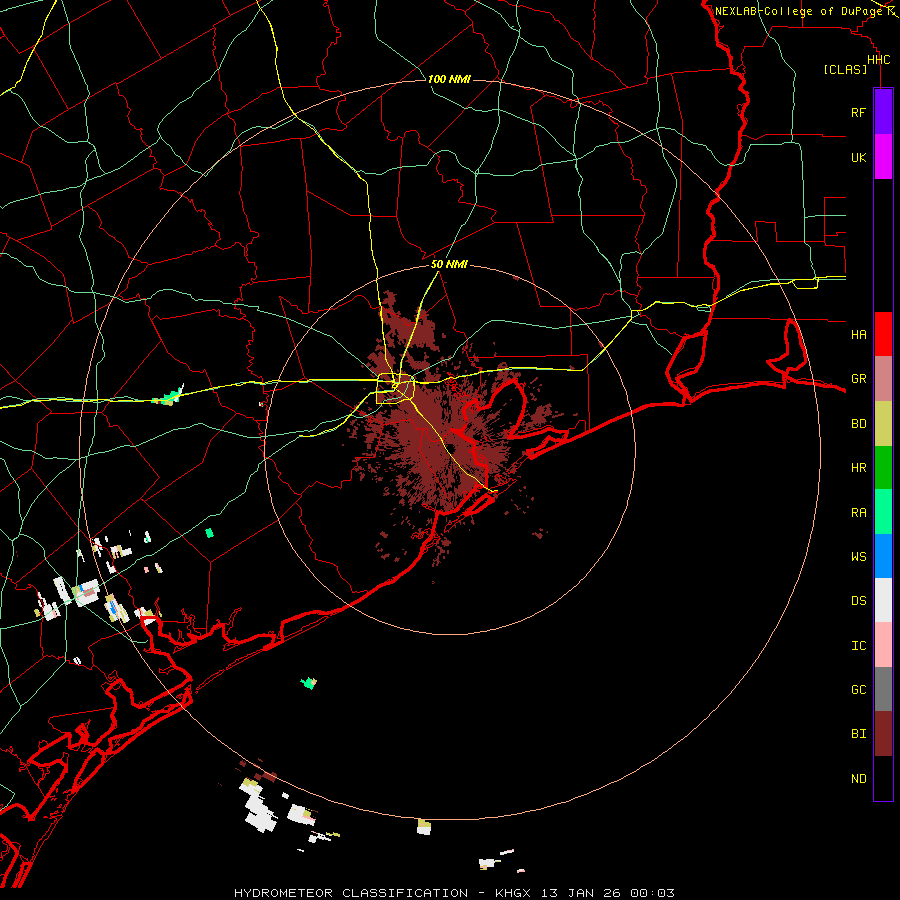Click the DS white legend swatch

pos(883,600)
